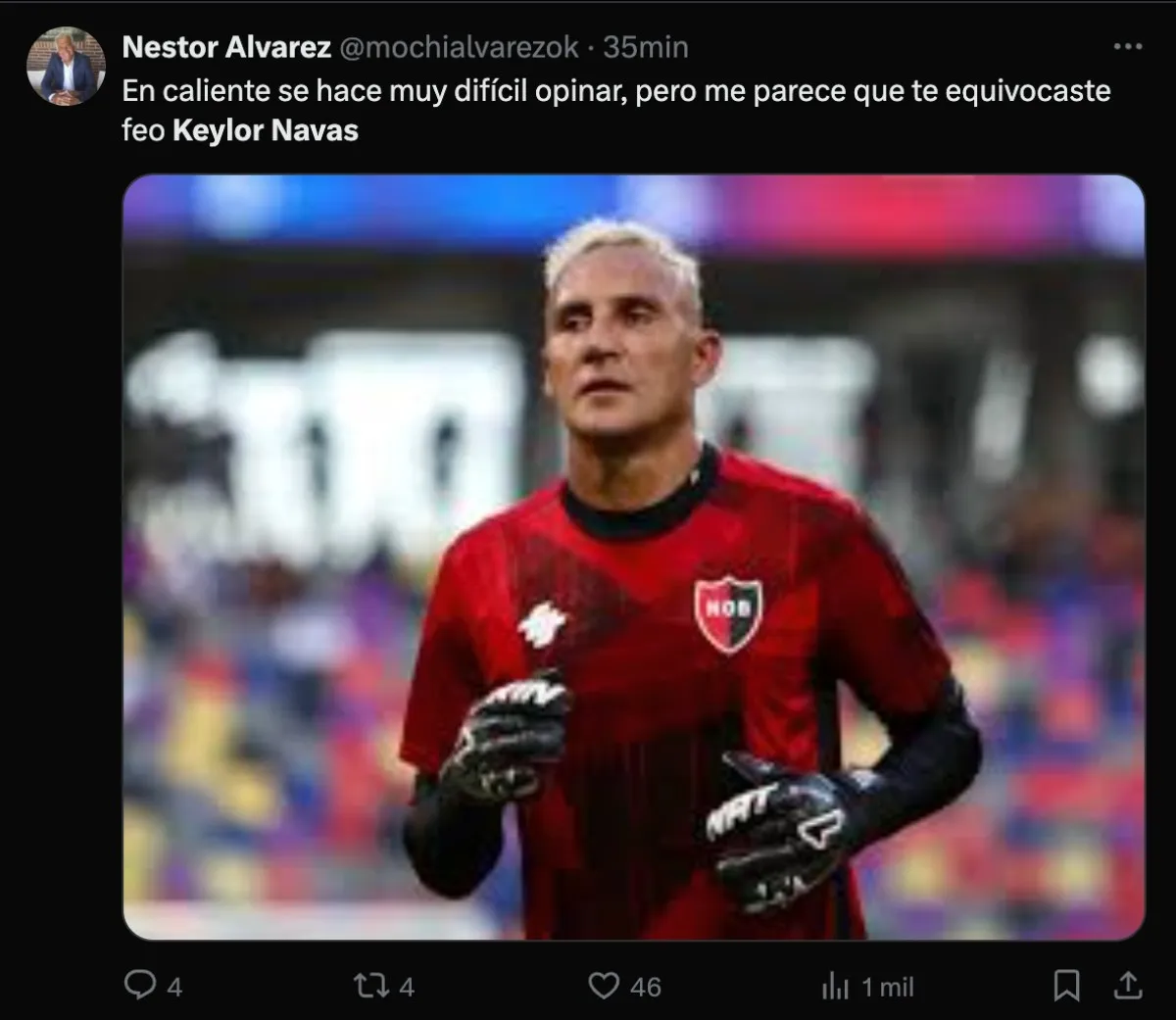
Task: Open the attached goalkeeper photo
Action: point(633,557)
